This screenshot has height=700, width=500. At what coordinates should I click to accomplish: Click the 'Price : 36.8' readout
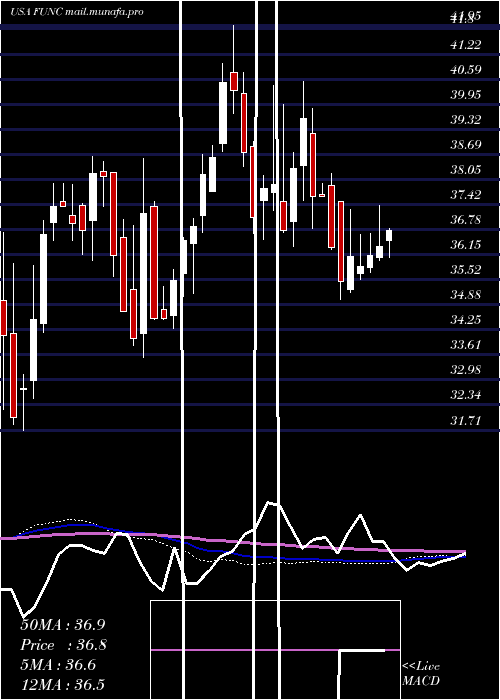pyautogui.click(x=64, y=645)
